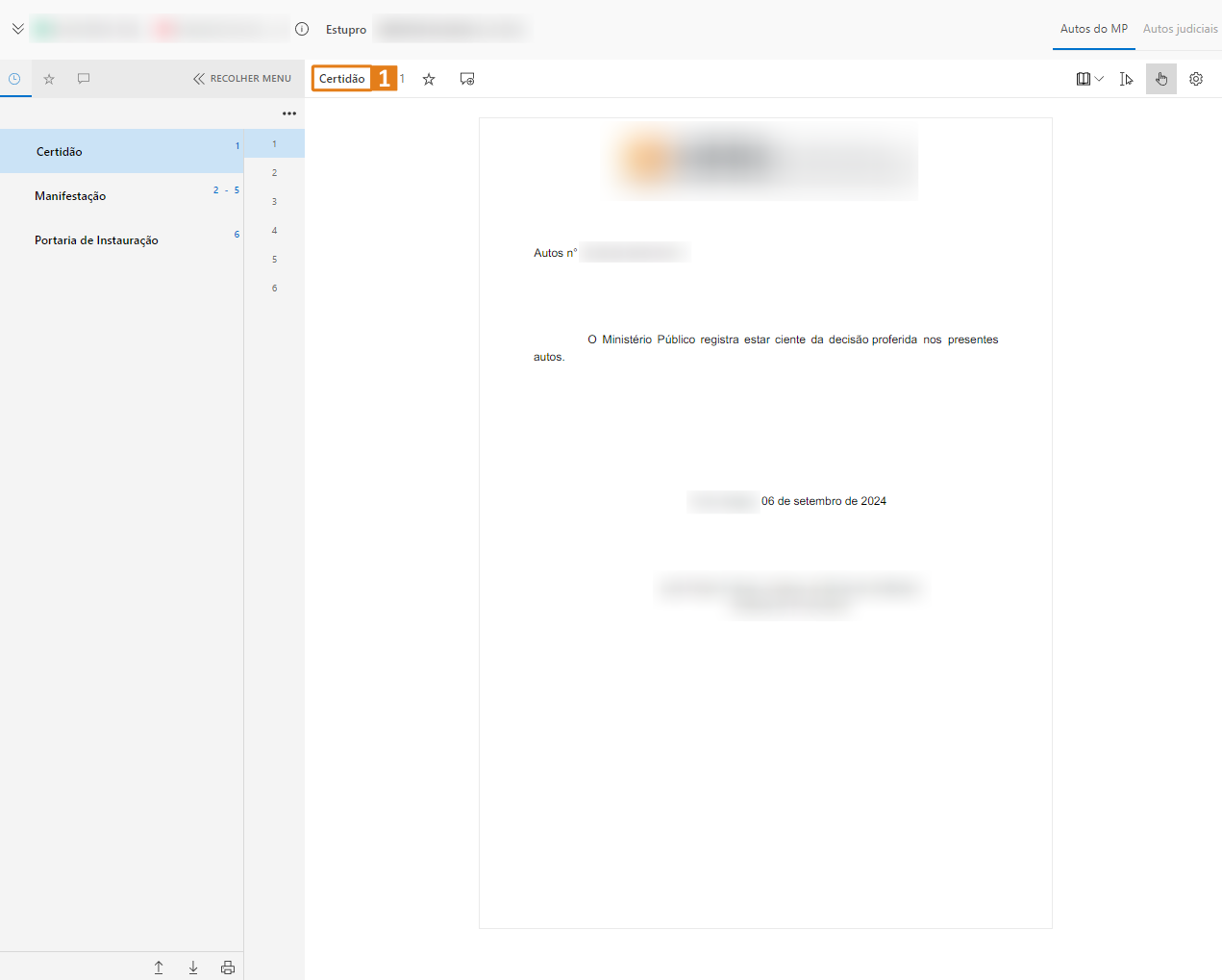
Task: Expand the page layout view dropdown
Action: [x=1089, y=79]
